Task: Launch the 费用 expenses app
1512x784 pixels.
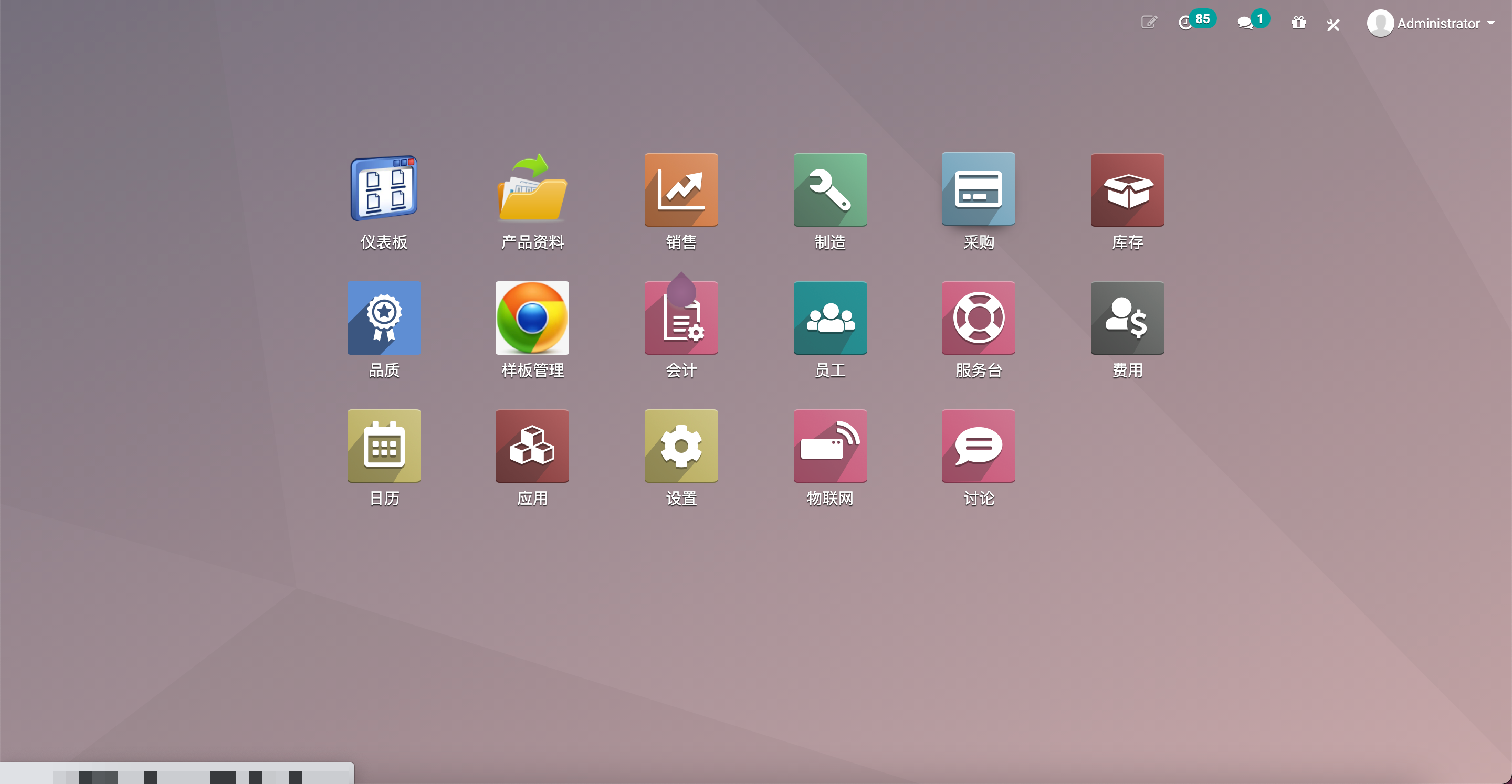Action: point(1127,317)
